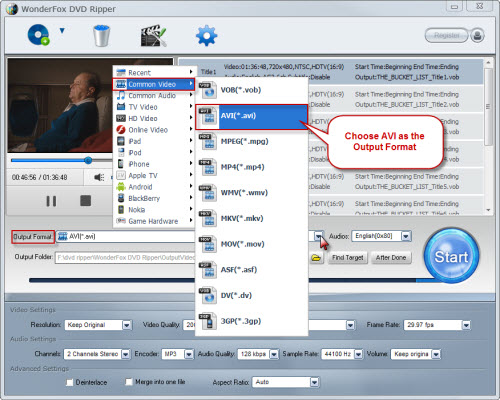
Task: Click the big Start button
Action: click(x=451, y=256)
